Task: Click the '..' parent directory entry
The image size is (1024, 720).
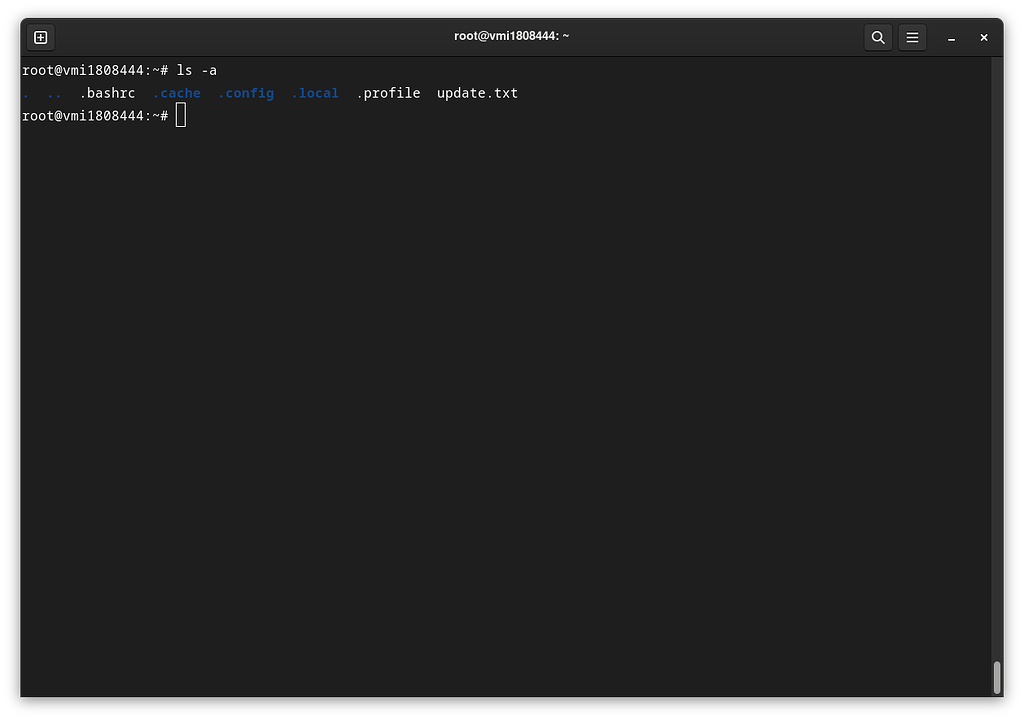Action: [x=54, y=95]
